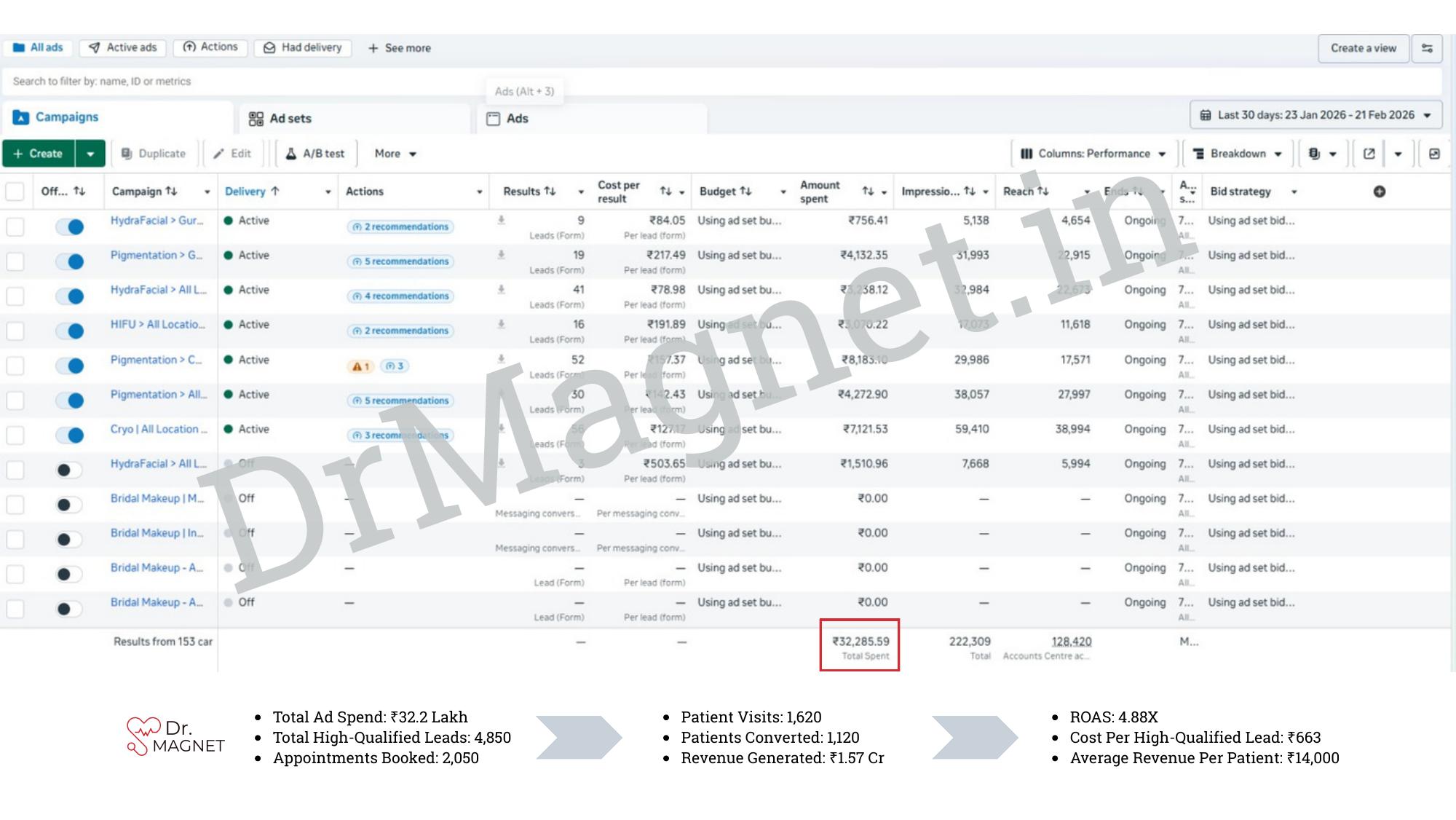The width and height of the screenshot is (1456, 820).
Task: Select the All ads filter
Action: [38, 48]
